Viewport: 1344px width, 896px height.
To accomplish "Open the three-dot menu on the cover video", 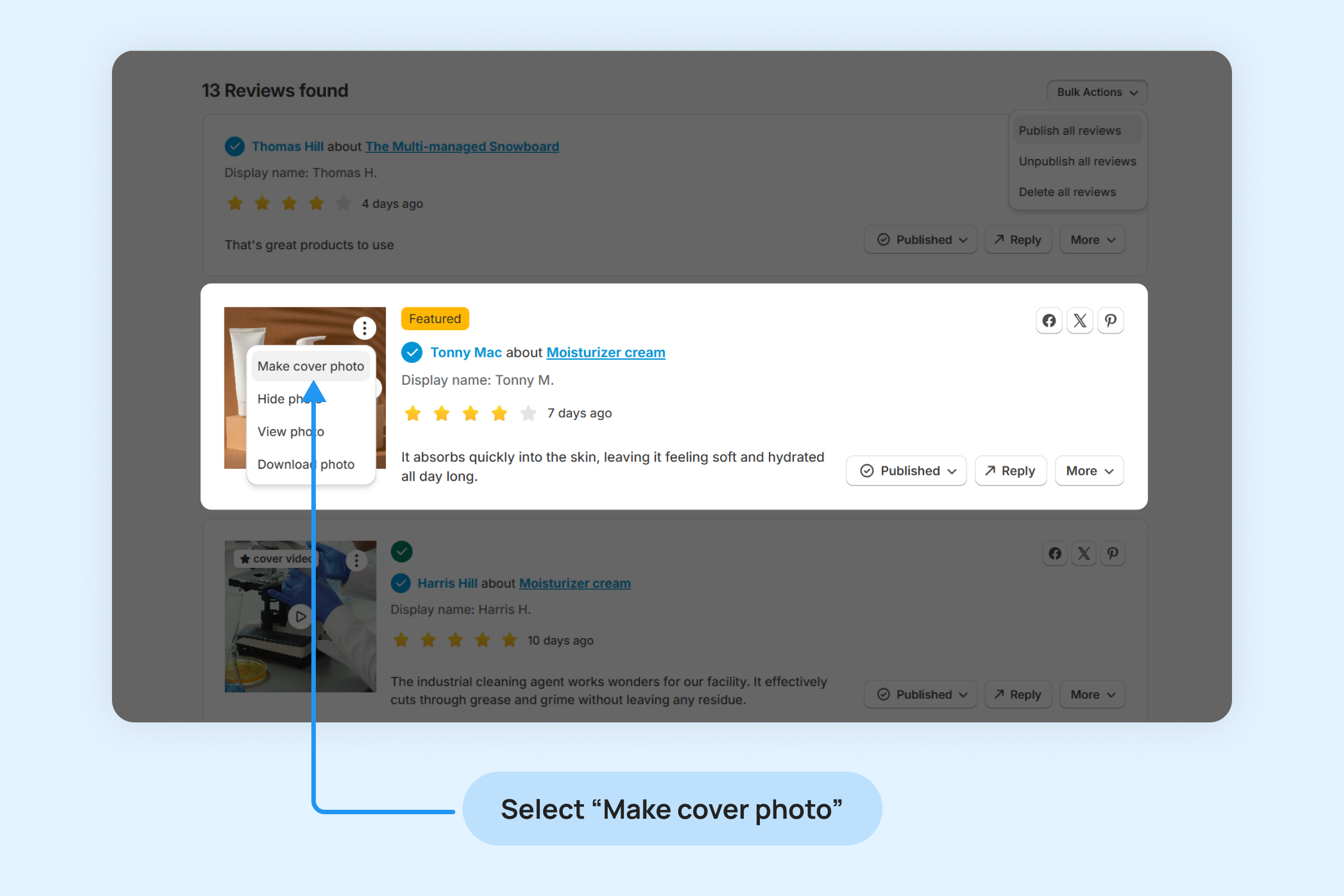I will 357,561.
